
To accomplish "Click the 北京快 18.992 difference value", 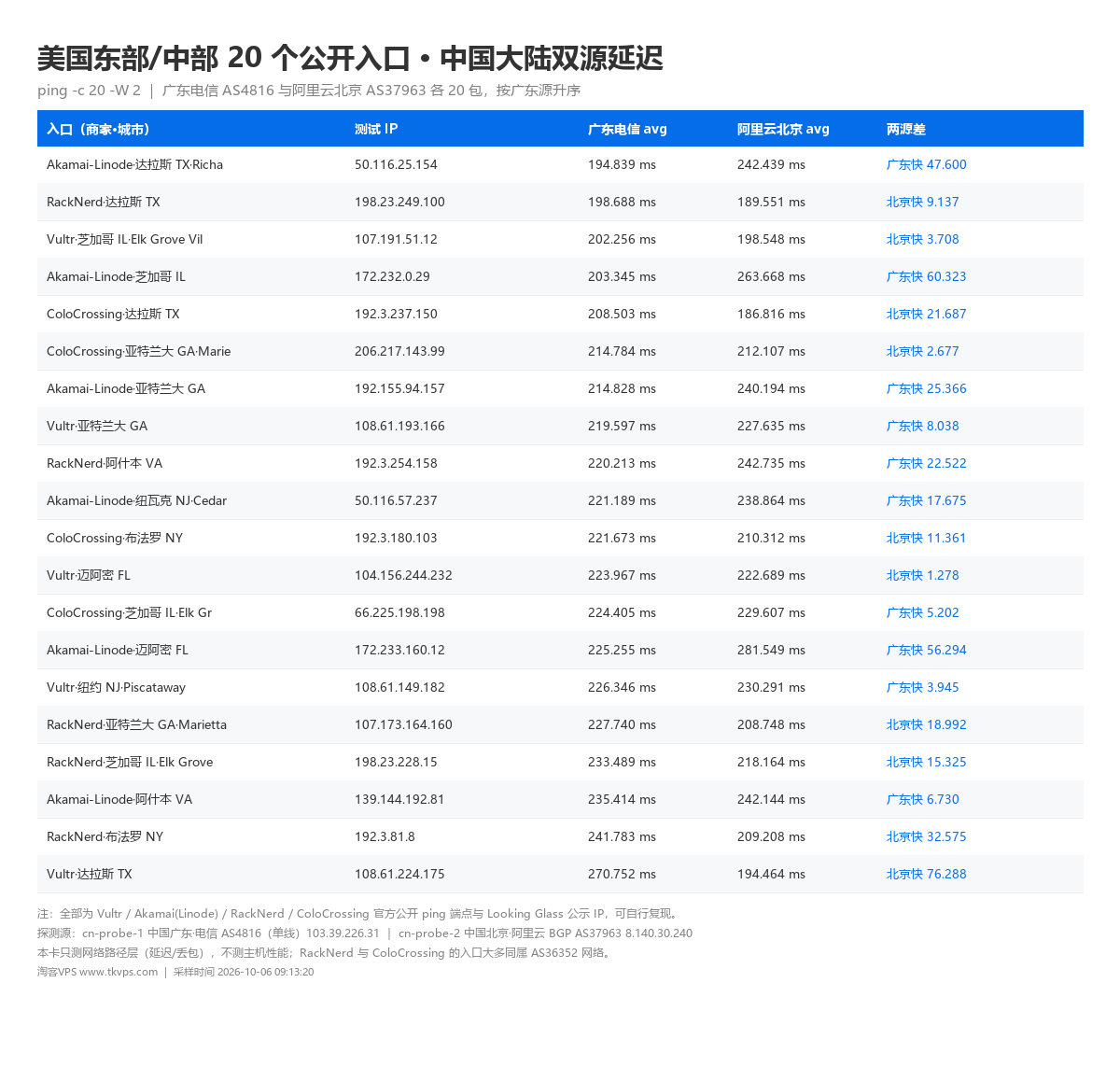I will tap(927, 724).
